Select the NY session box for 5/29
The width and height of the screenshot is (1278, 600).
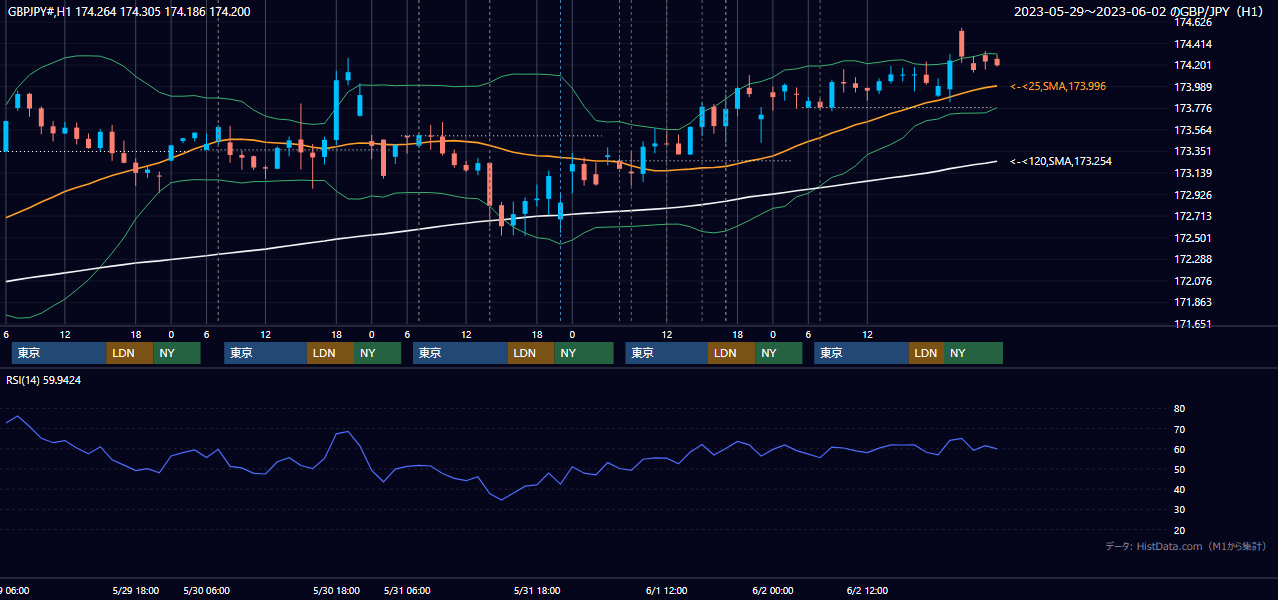pos(177,353)
